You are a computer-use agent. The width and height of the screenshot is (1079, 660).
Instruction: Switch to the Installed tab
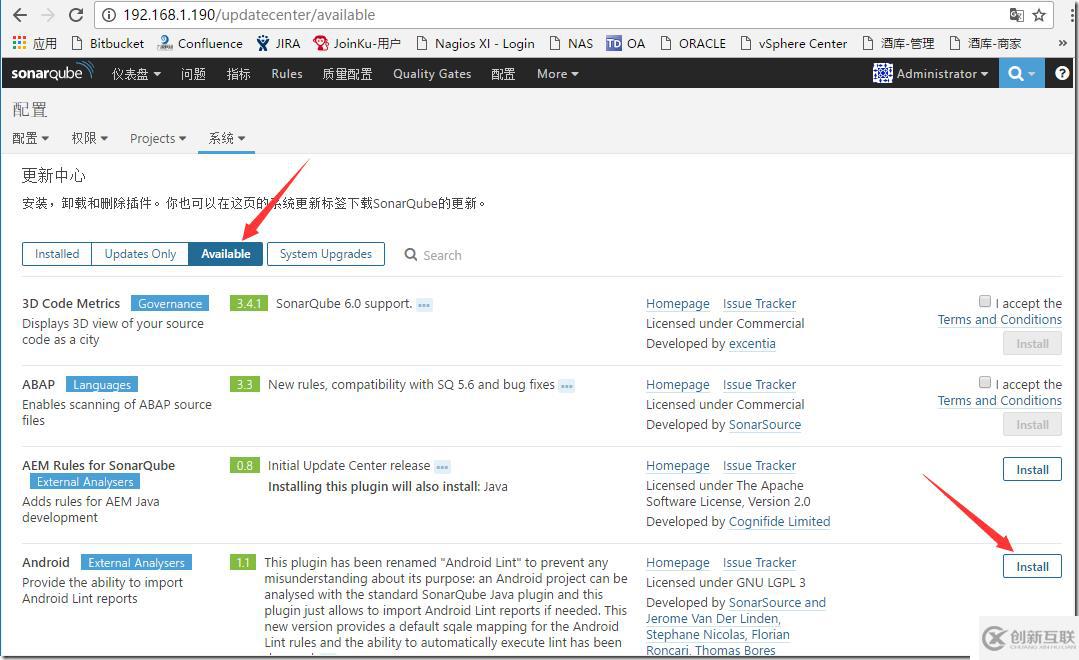click(57, 254)
